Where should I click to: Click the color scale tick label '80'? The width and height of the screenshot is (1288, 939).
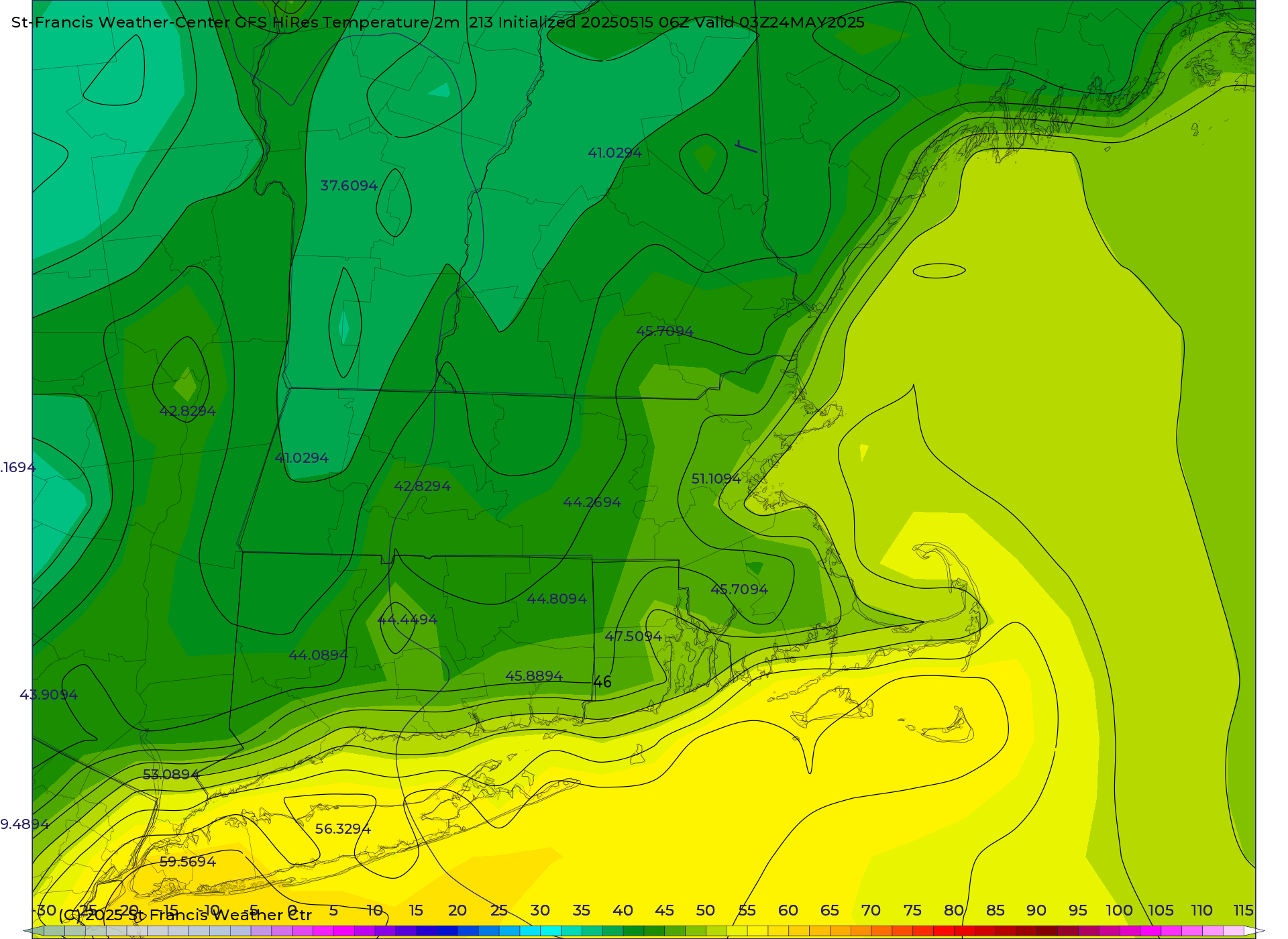[x=954, y=910]
